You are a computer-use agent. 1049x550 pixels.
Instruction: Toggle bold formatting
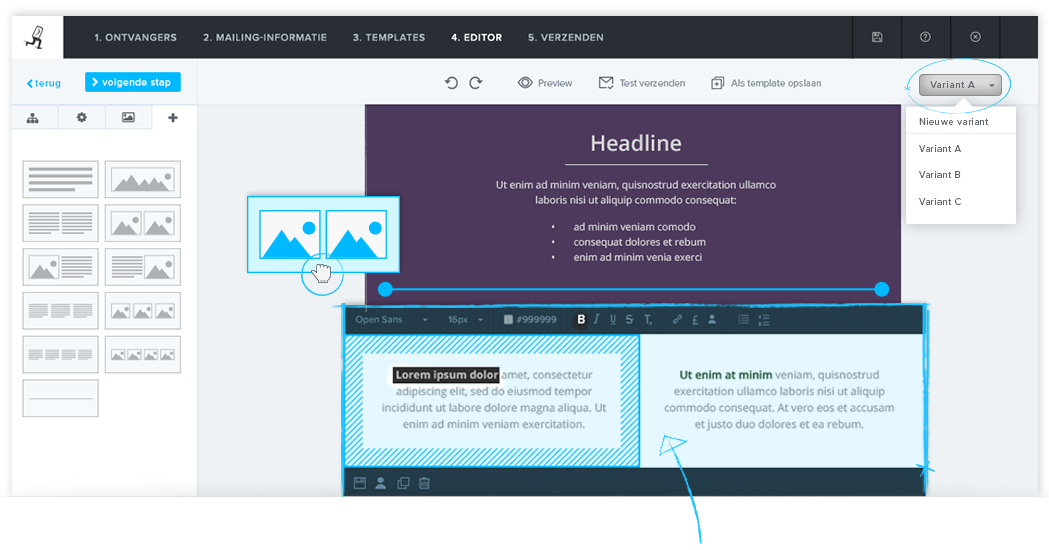[x=581, y=320]
